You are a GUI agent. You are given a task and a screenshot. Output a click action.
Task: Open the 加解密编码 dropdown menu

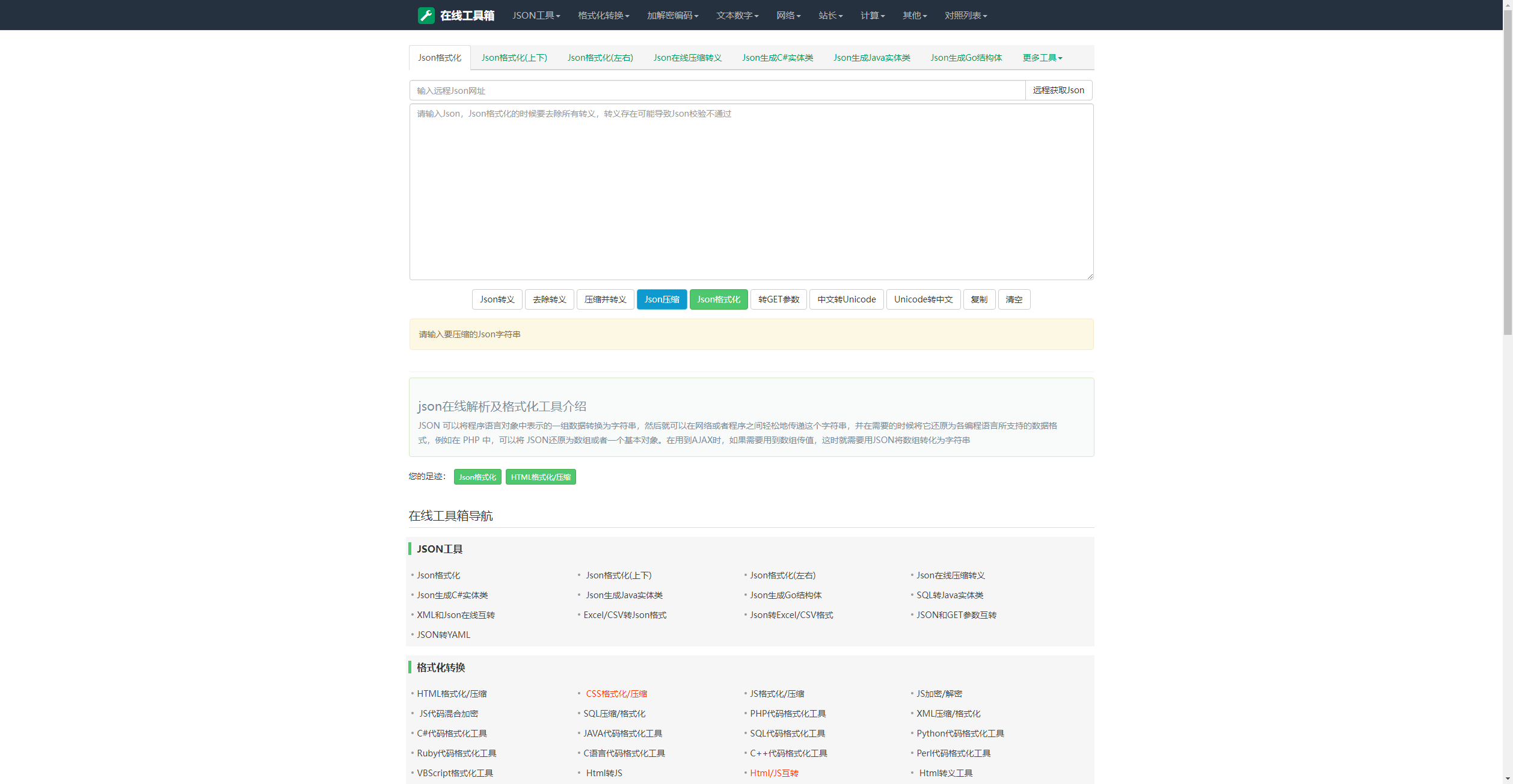click(x=672, y=16)
